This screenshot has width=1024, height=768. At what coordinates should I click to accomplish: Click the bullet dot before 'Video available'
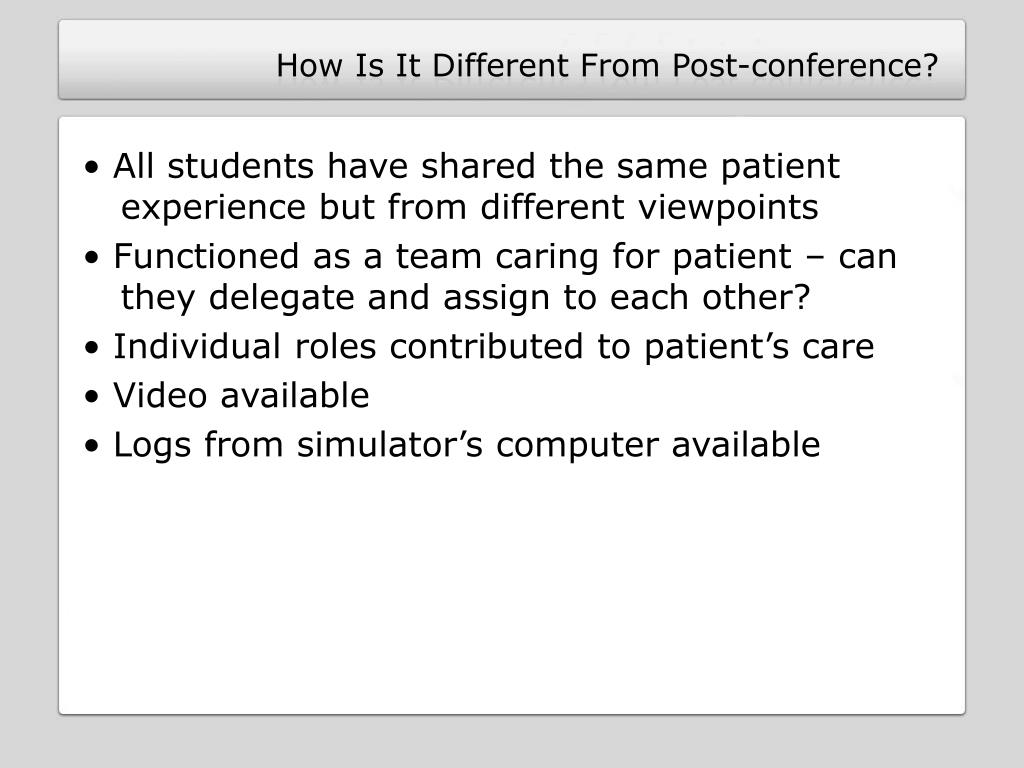coord(92,397)
